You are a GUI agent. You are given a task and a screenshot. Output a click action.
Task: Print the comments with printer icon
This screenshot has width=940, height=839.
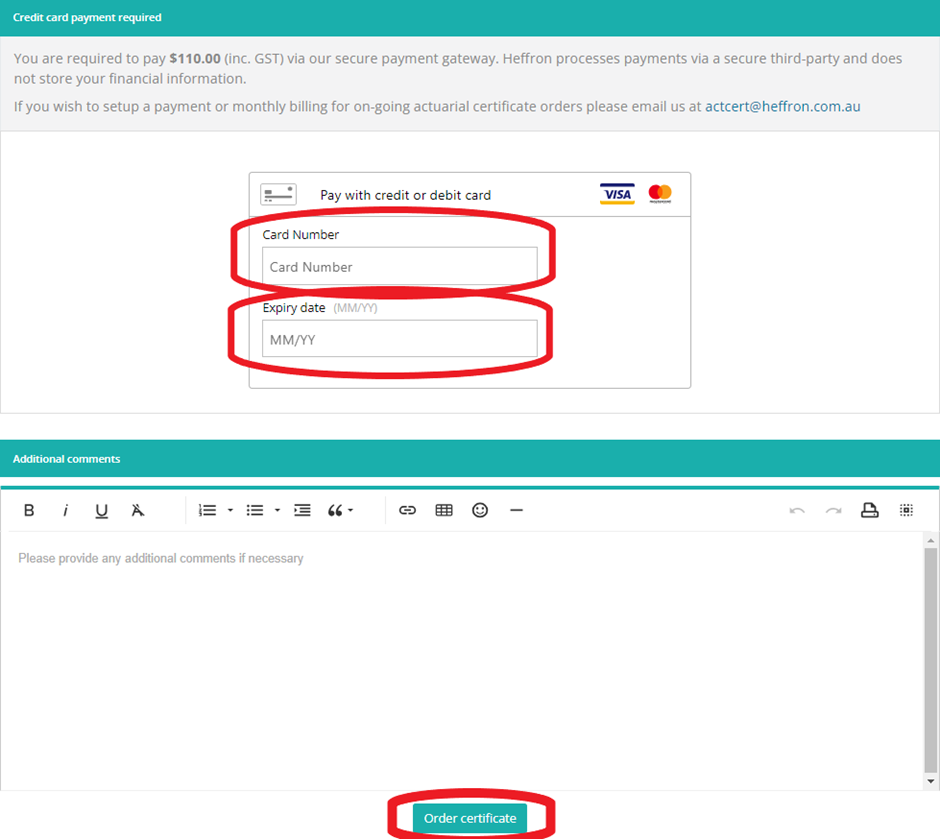(x=869, y=511)
